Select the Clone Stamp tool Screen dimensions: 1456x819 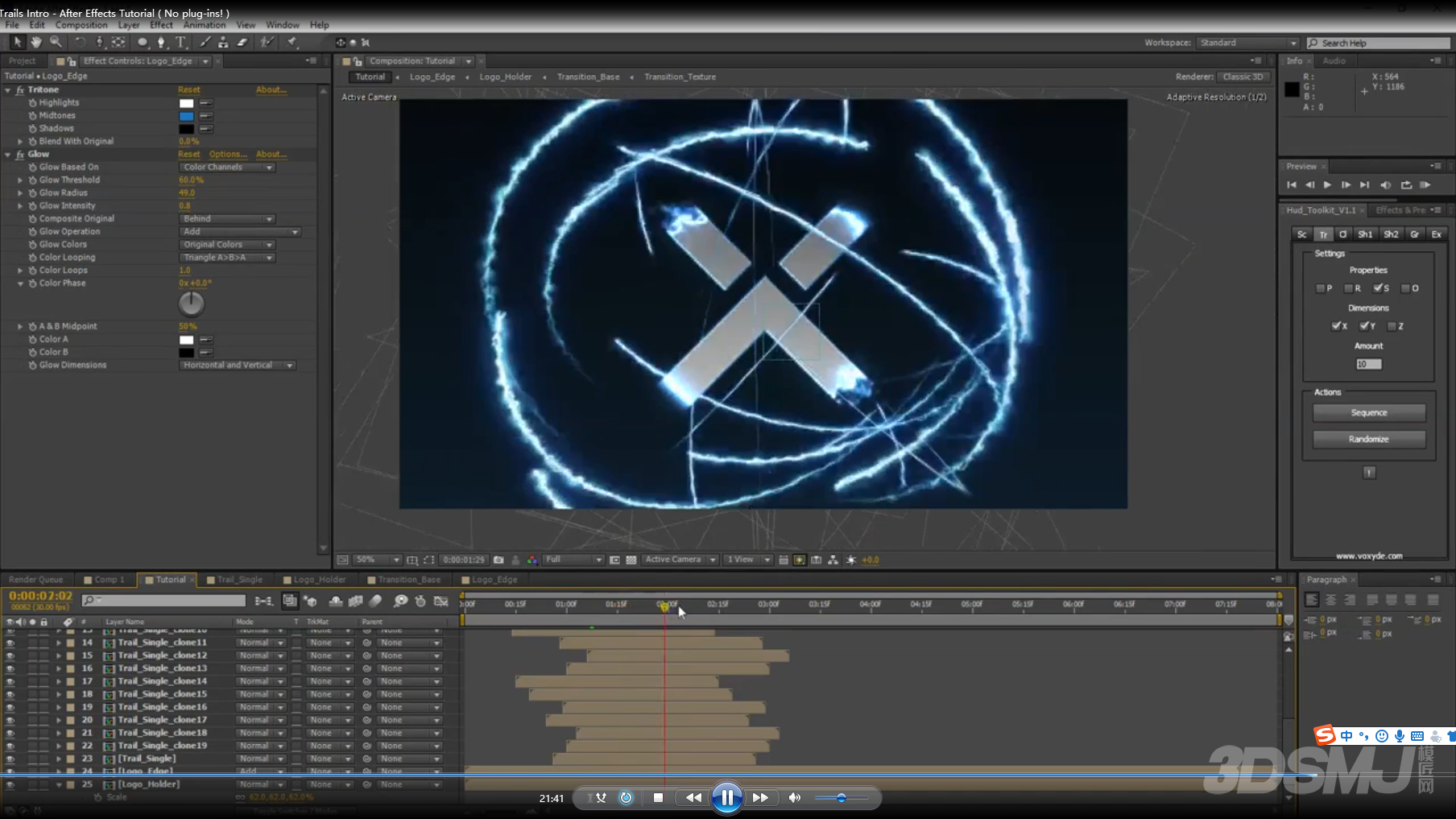click(223, 42)
